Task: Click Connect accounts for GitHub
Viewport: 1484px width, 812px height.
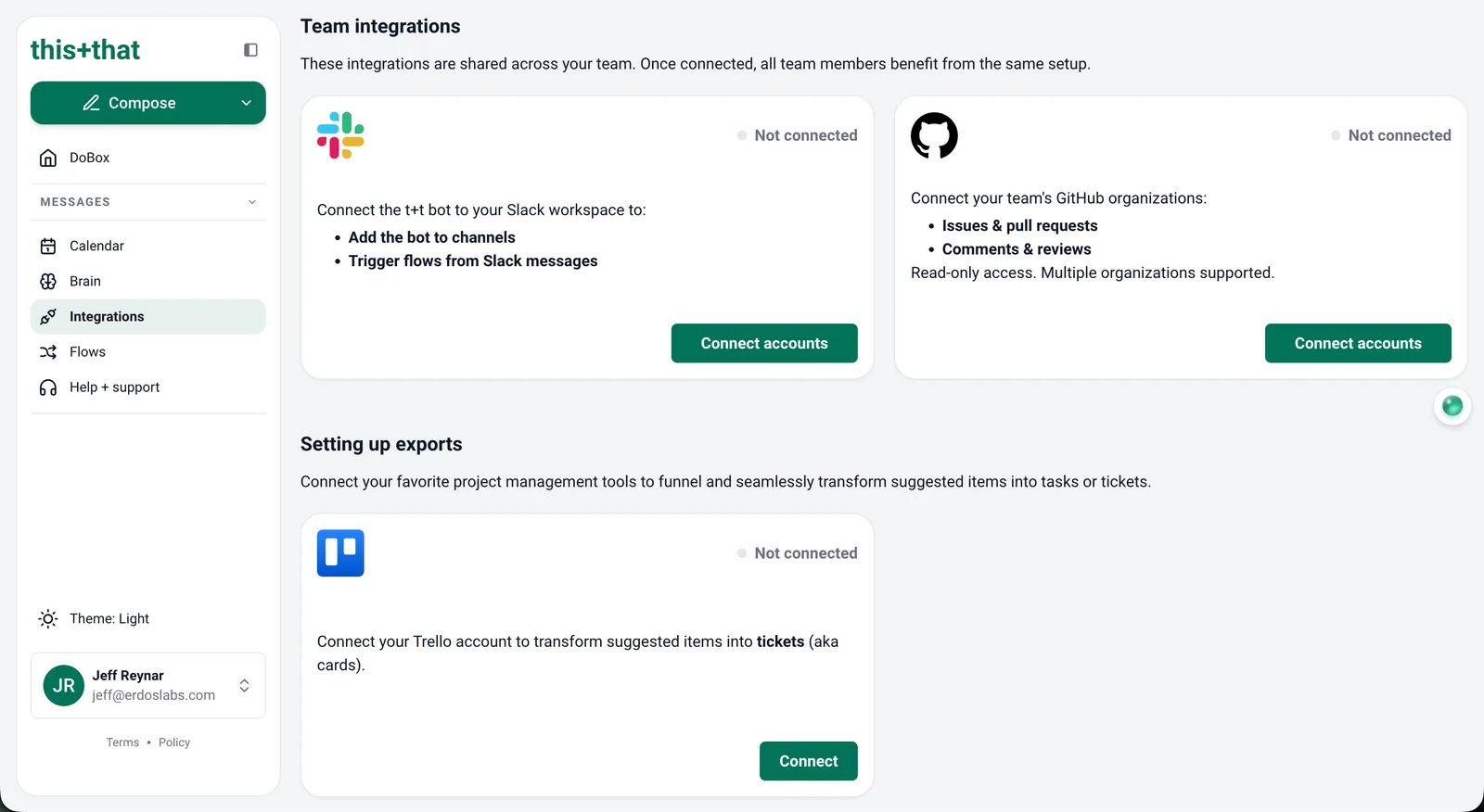Action: click(x=1358, y=343)
